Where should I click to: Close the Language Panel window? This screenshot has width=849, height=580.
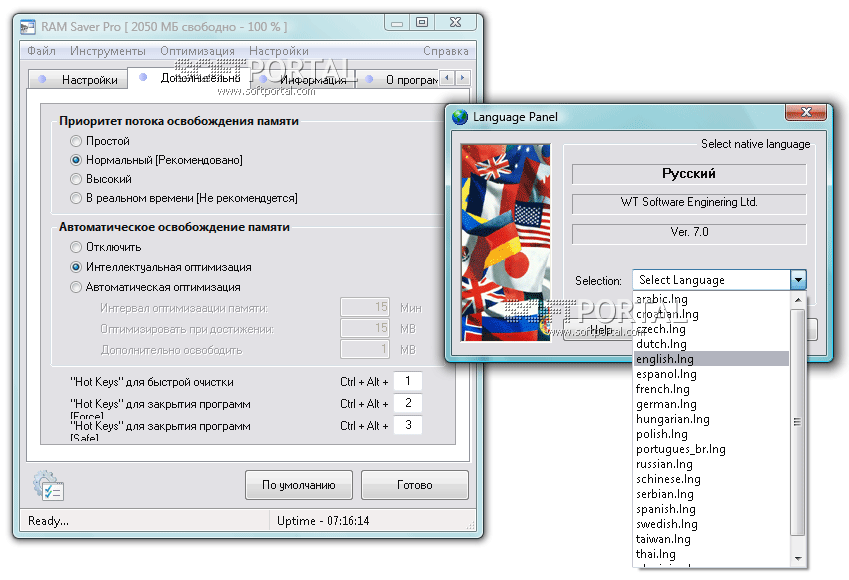(x=806, y=112)
